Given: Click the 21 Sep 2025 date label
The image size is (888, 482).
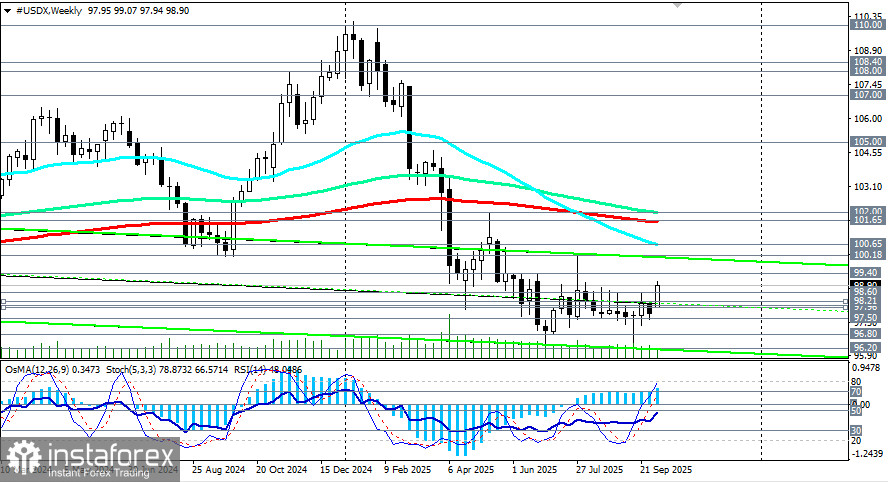Looking at the screenshot, I should point(666,470).
